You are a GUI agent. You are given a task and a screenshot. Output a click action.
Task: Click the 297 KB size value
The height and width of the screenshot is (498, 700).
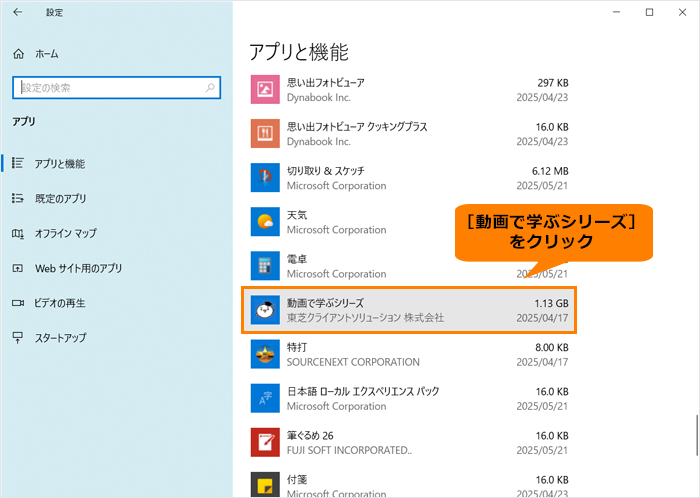pyautogui.click(x=553, y=83)
